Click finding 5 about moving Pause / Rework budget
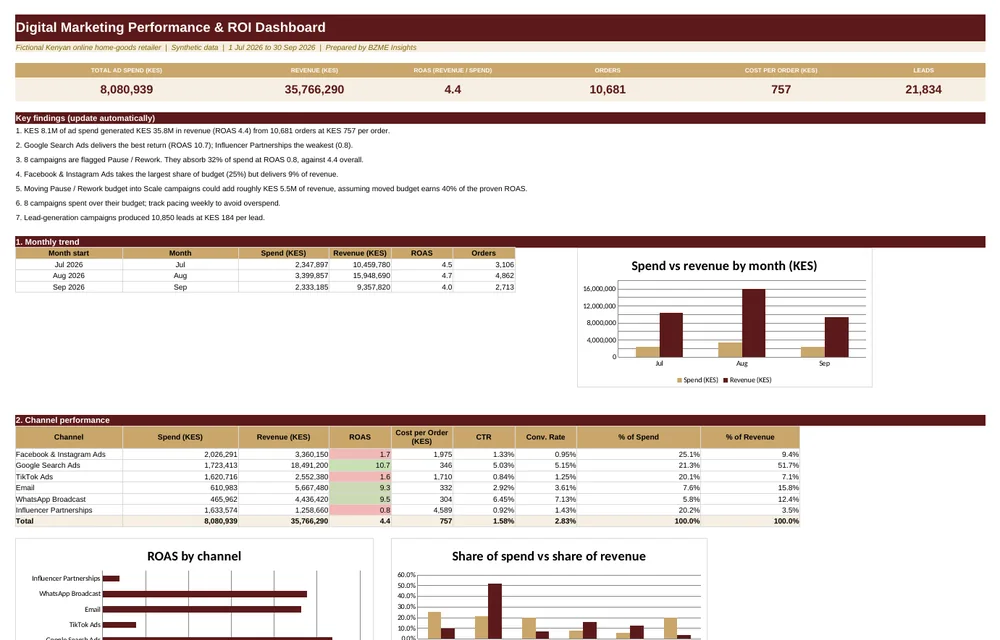 (x=271, y=189)
